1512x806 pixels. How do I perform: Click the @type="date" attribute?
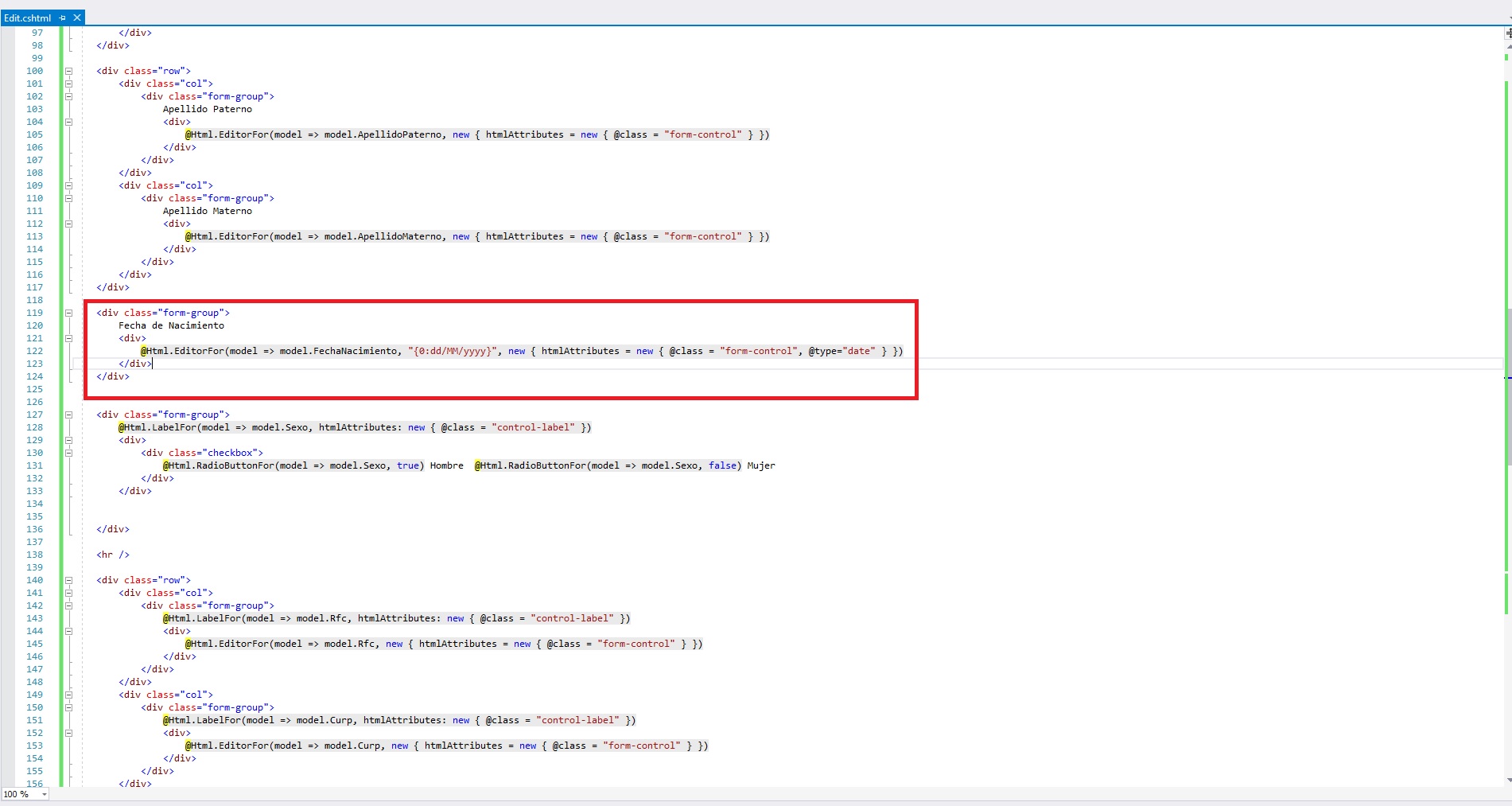click(842, 351)
